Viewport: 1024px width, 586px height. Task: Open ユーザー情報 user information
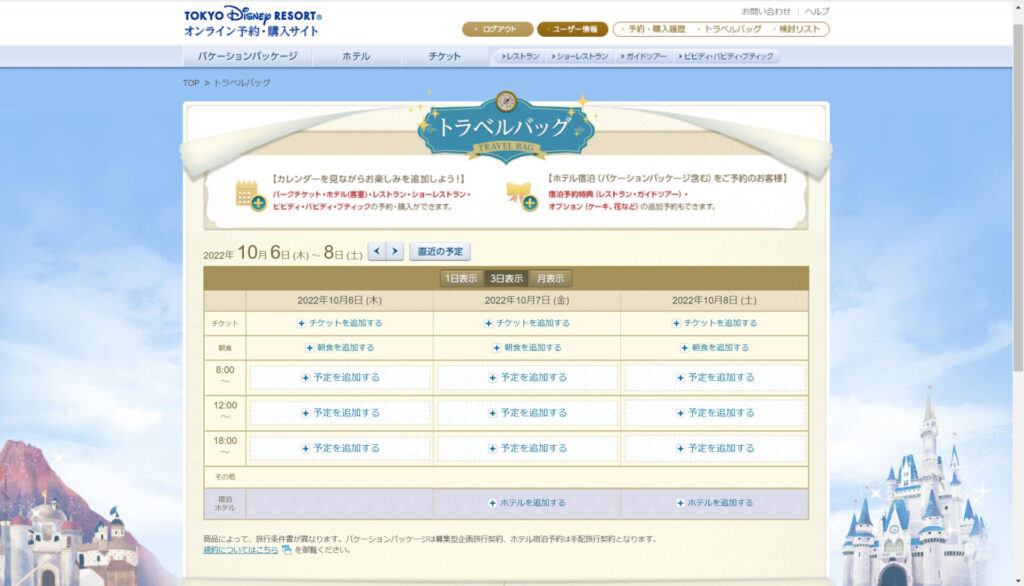573,29
